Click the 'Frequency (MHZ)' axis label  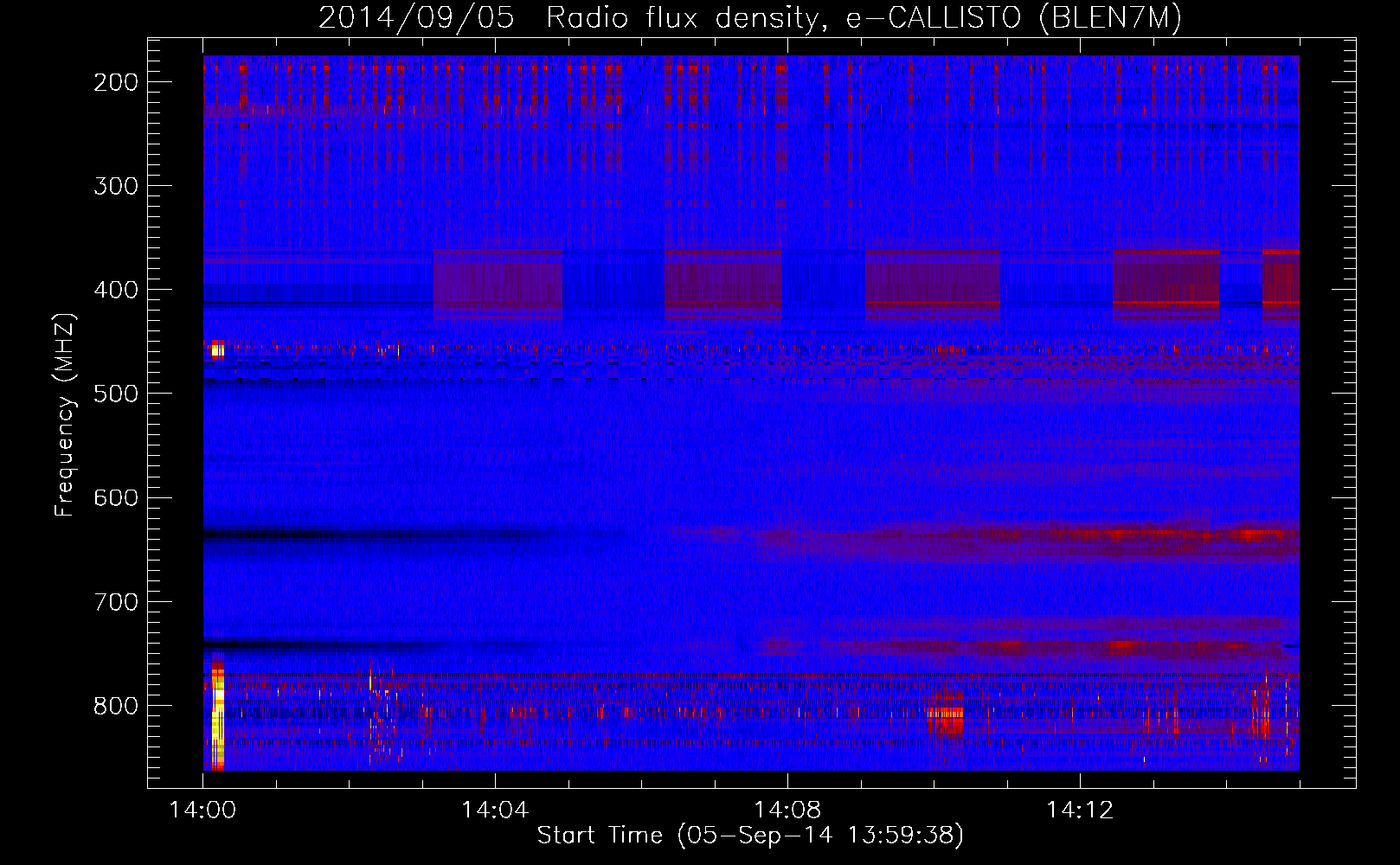click(64, 416)
